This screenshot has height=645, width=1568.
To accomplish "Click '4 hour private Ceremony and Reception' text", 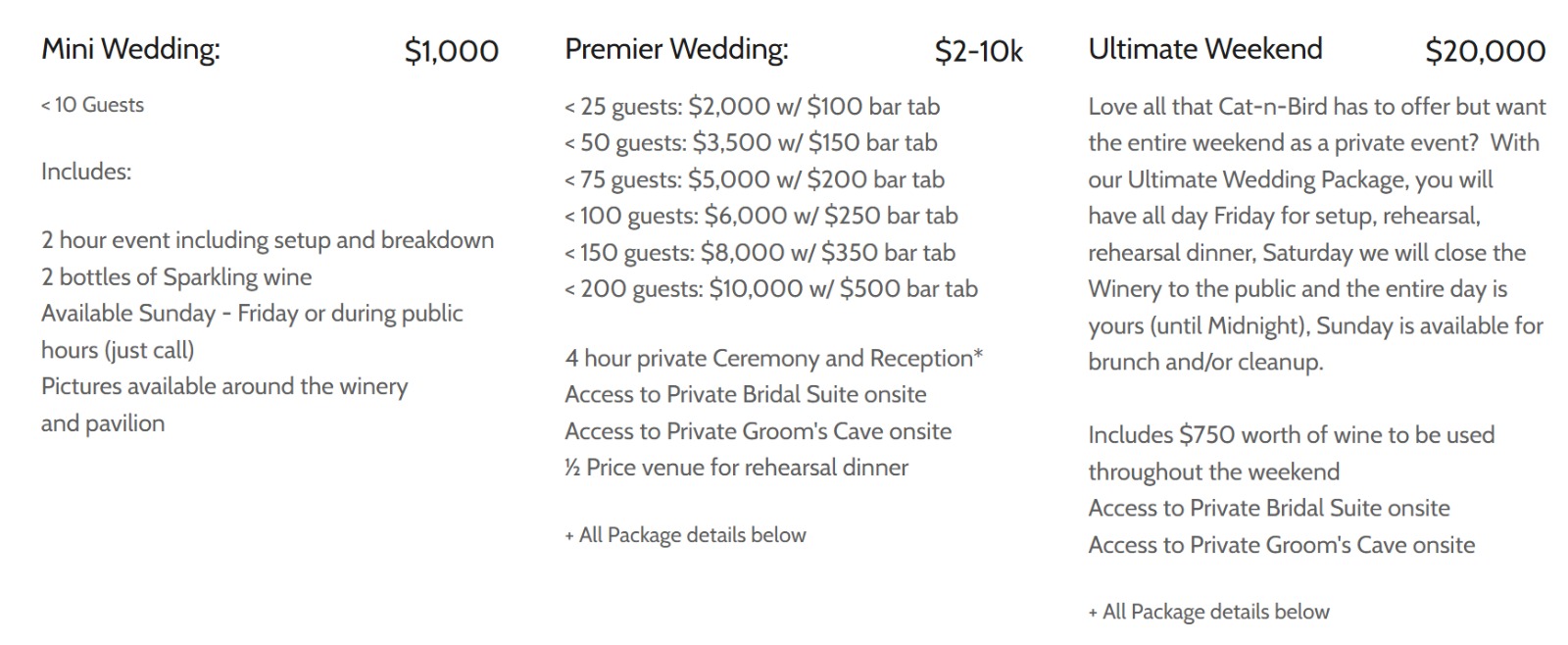I will pos(773,359).
